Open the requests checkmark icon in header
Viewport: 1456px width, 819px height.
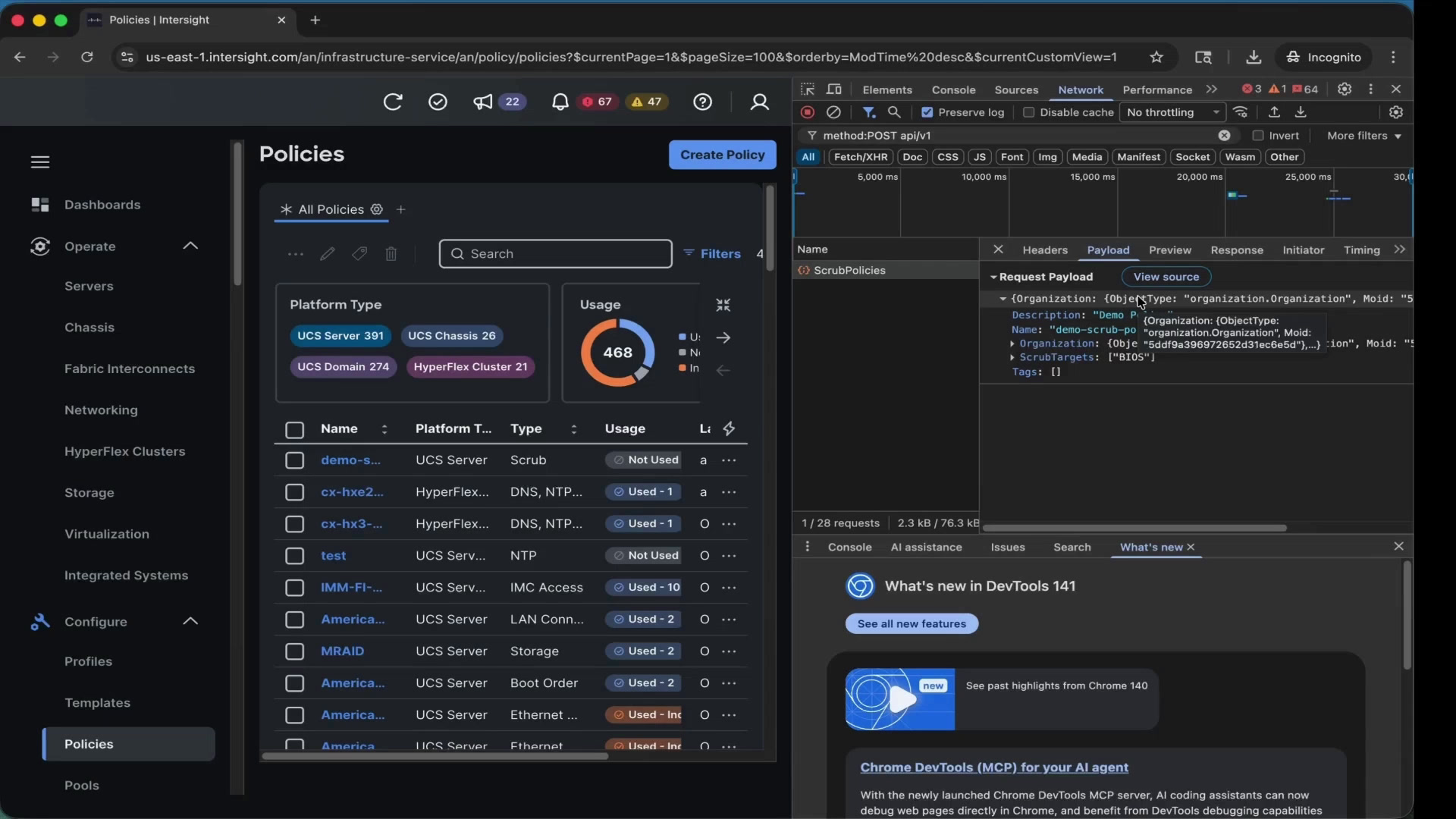click(438, 102)
